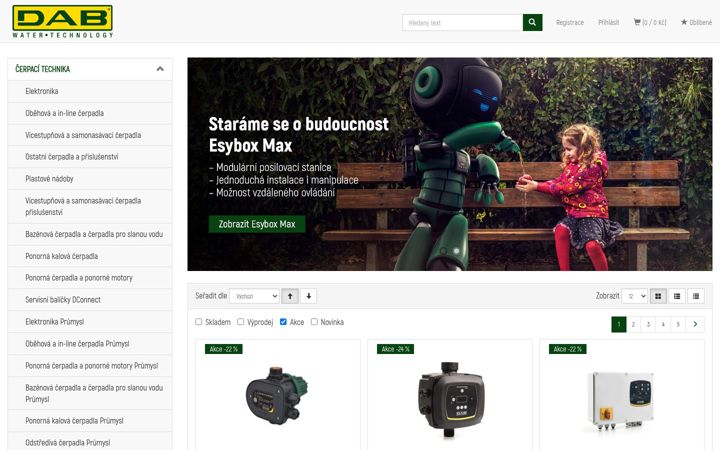Screen dimensions: 720x450
Task: Open Bazénová čerpadla pro slanou vodu Průmysl
Action: (x=90, y=393)
